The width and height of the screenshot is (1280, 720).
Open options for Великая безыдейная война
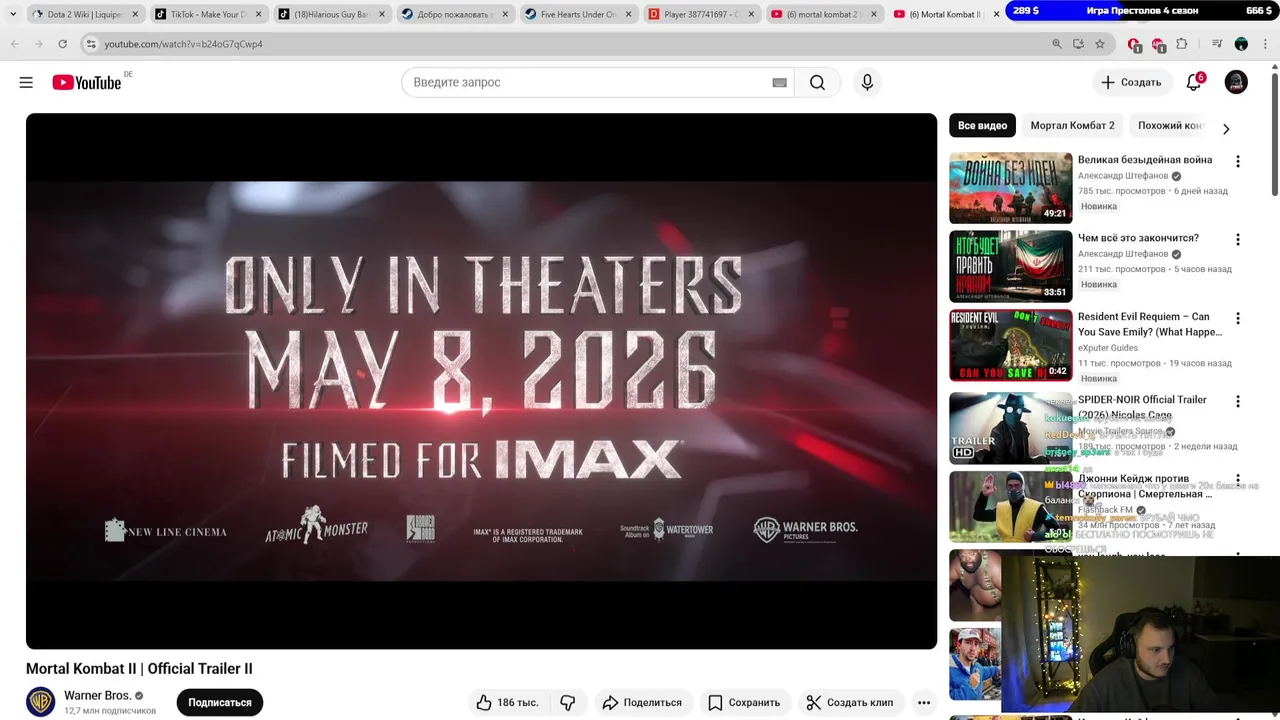1237,161
